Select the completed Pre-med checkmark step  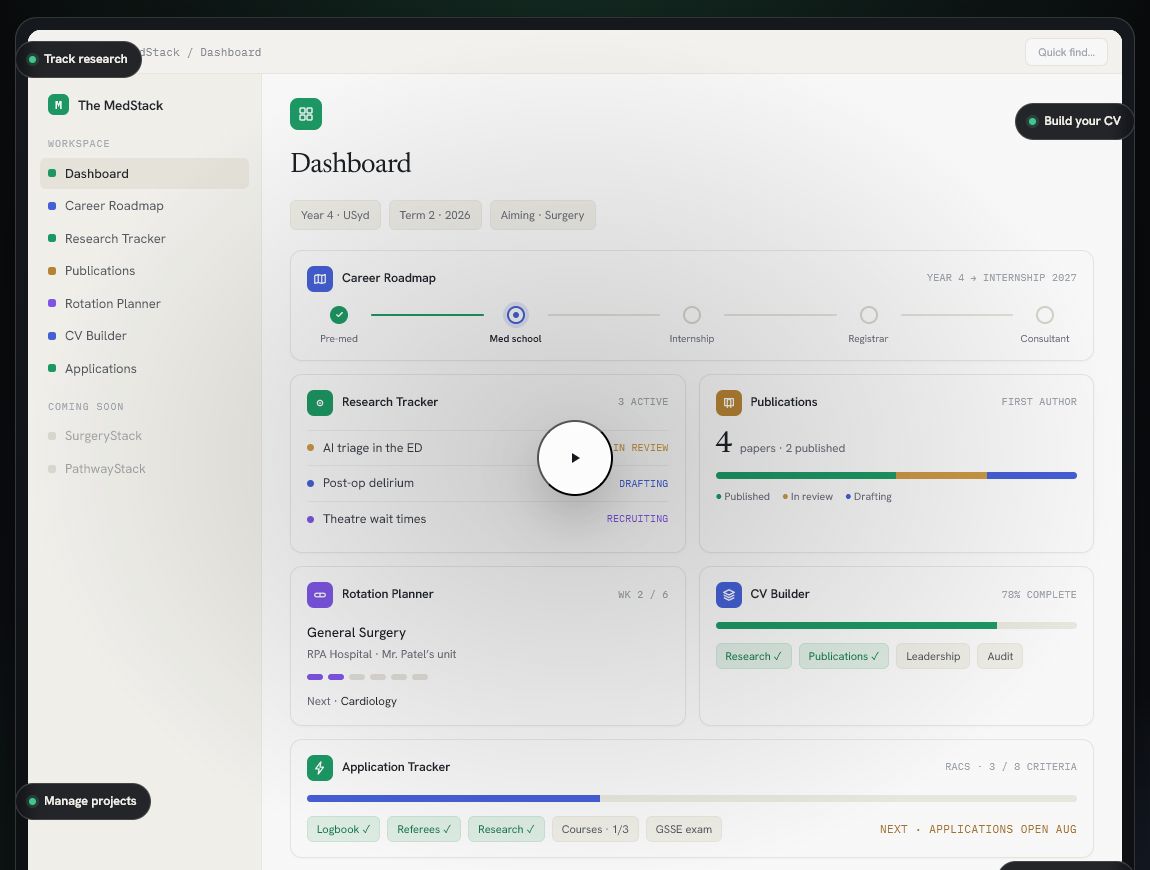tap(339, 315)
